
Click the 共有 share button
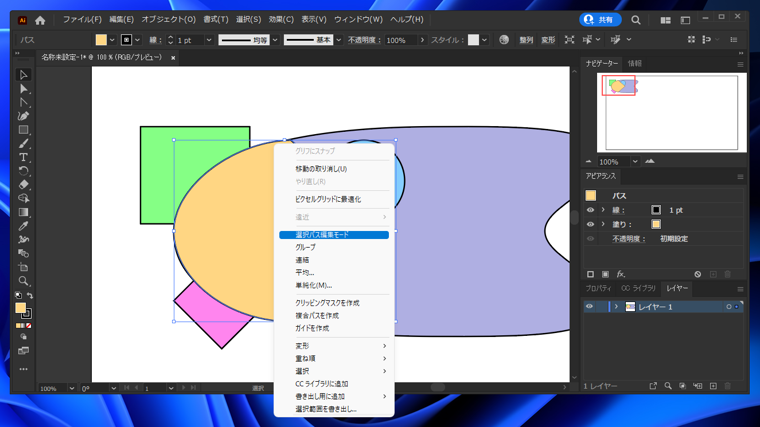(600, 20)
